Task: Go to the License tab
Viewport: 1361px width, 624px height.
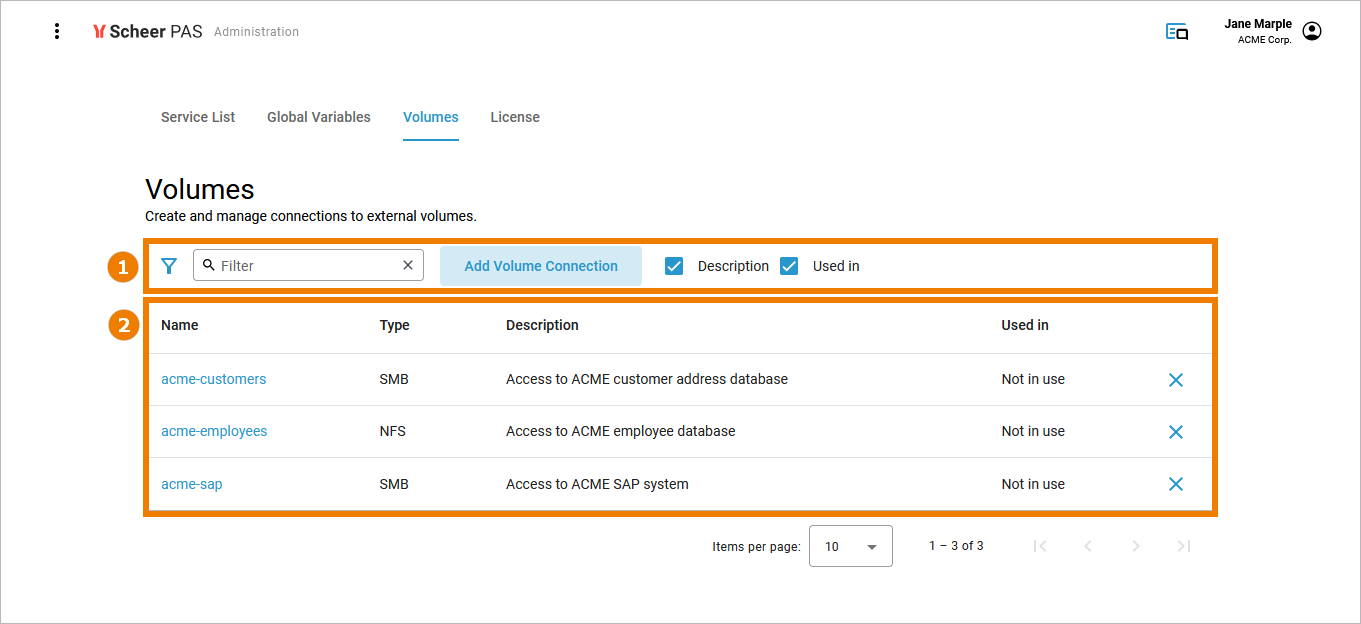Action: click(515, 117)
